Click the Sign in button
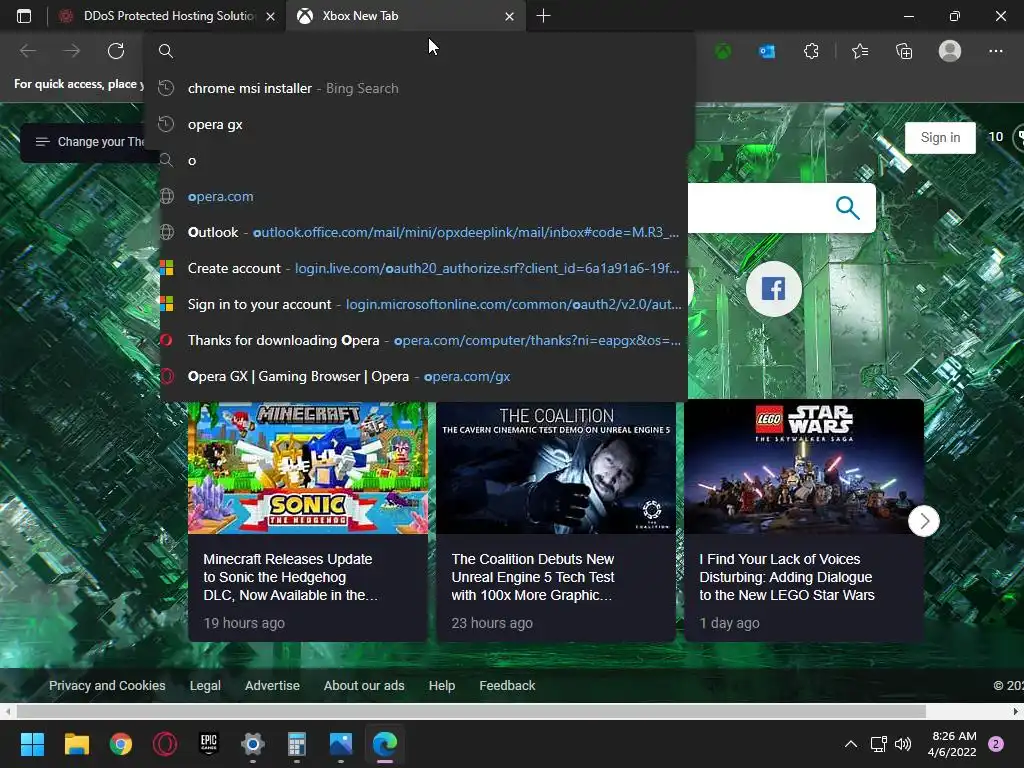The width and height of the screenshot is (1024, 768). coord(940,137)
